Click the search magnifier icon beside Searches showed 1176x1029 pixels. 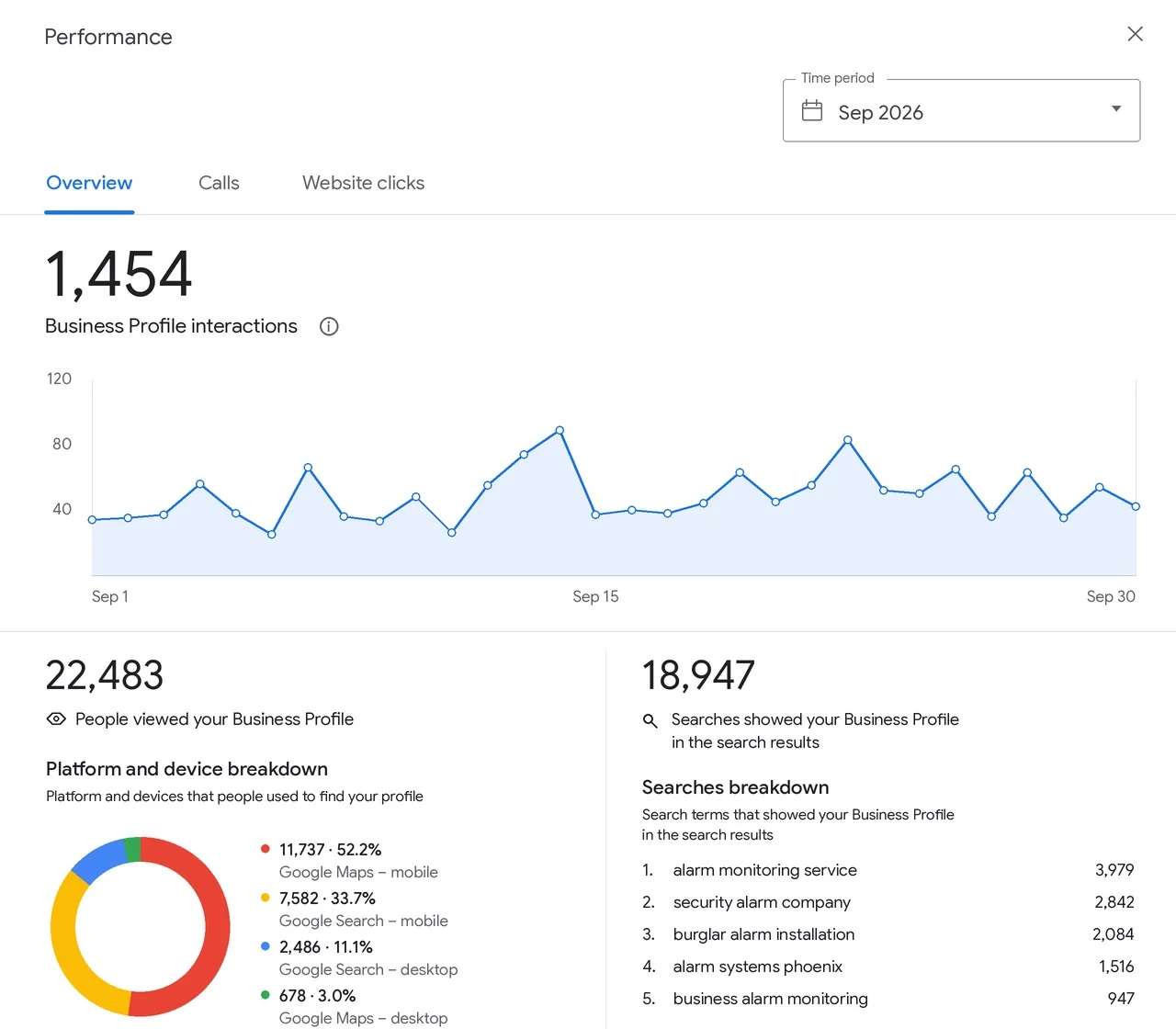(650, 721)
